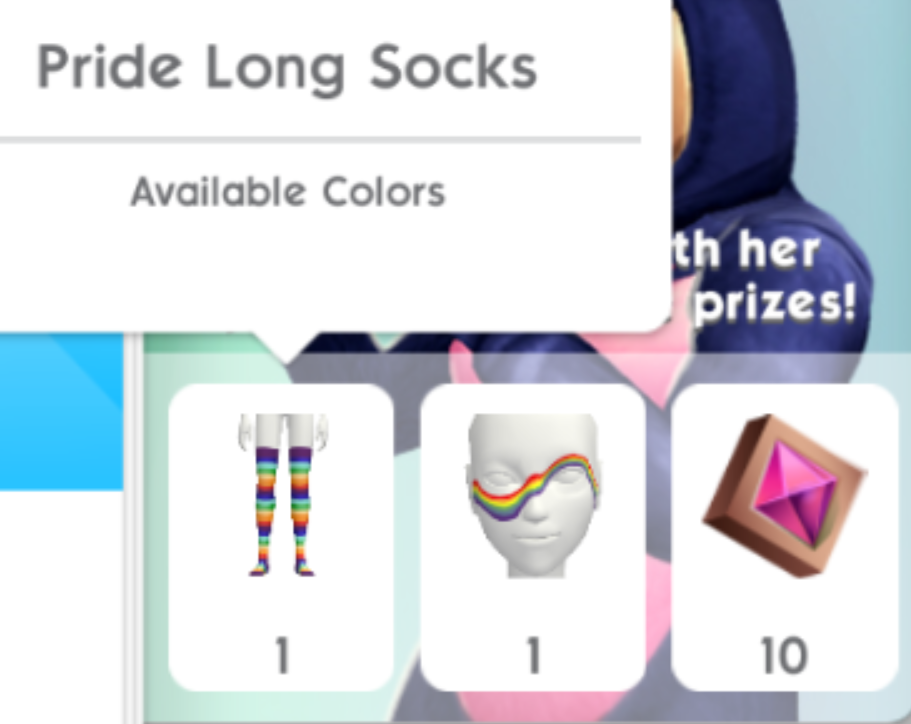
Task: Click the mannequin head in face paint card
Action: tap(533, 496)
